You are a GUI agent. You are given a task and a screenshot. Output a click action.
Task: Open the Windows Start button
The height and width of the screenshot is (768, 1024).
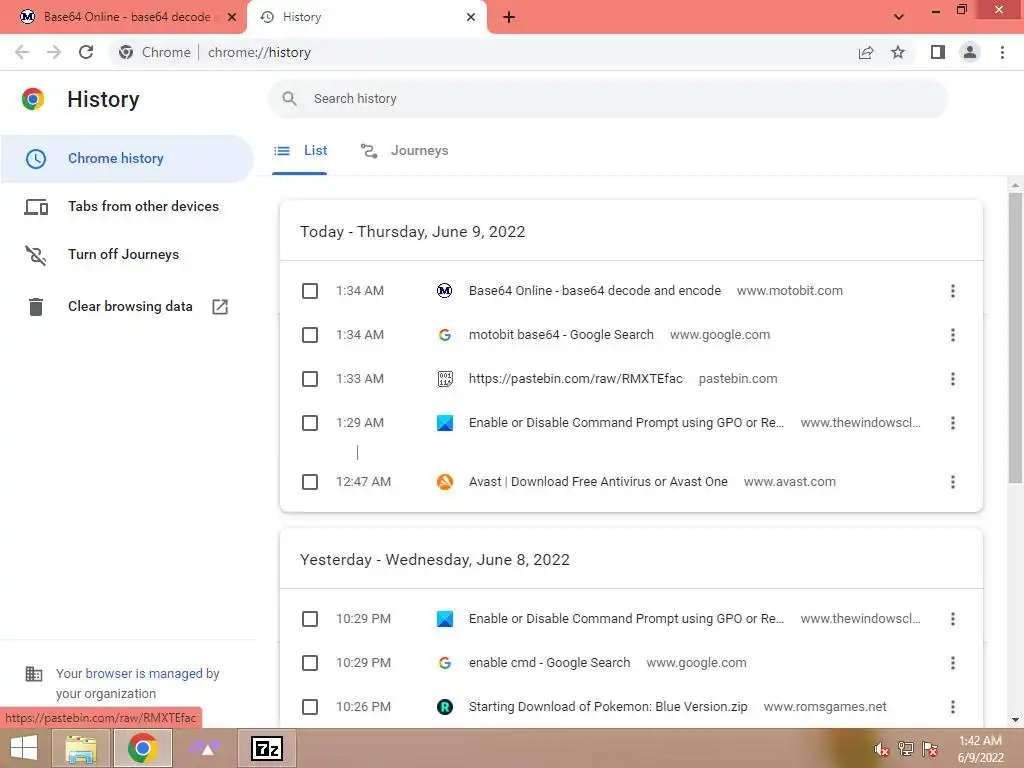(24, 748)
